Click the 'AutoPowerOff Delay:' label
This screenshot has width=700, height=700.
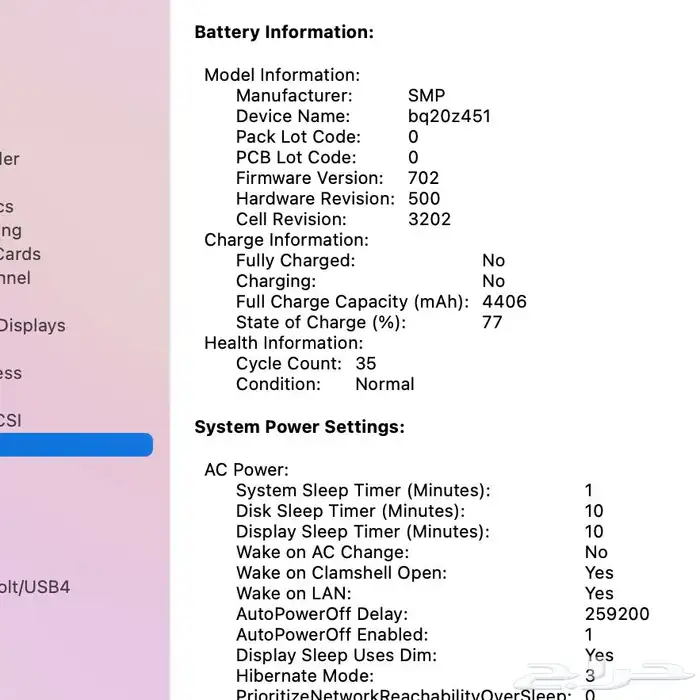pos(322,614)
